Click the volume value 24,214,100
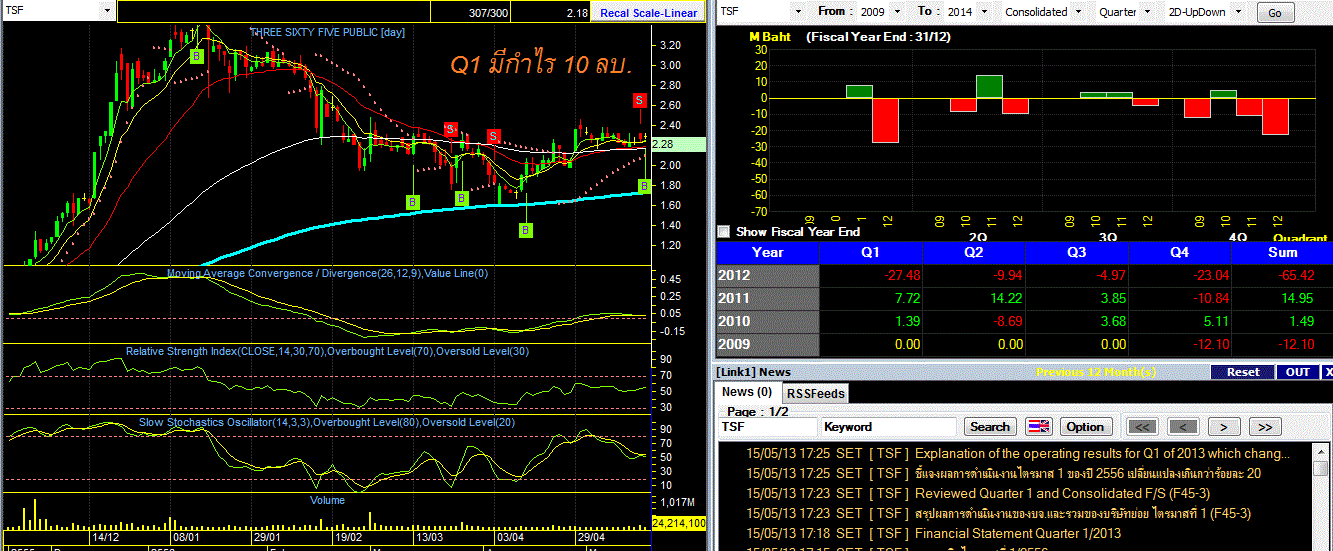The image size is (1333, 551). tap(678, 523)
